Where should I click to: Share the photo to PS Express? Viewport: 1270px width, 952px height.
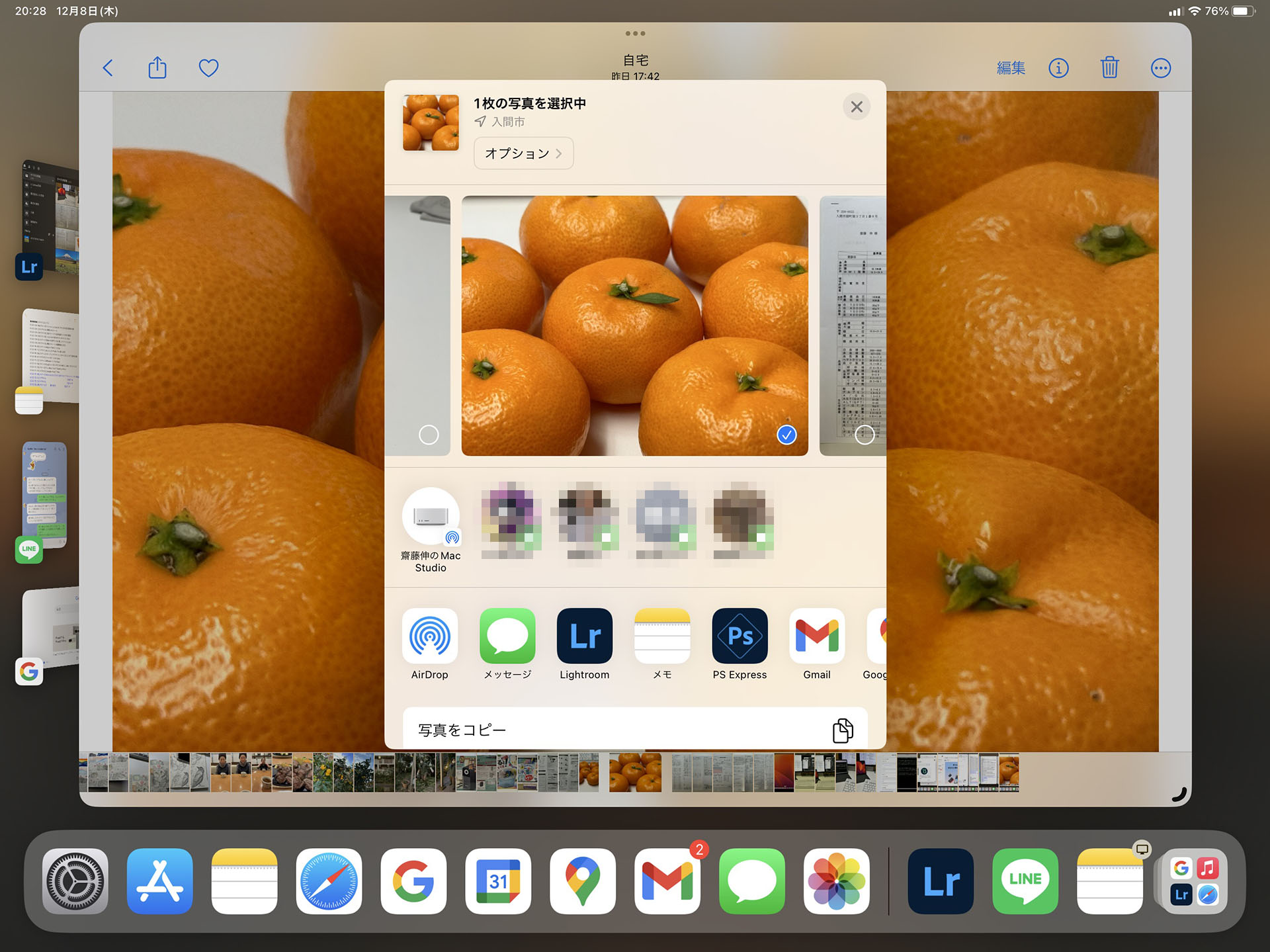[x=740, y=636]
